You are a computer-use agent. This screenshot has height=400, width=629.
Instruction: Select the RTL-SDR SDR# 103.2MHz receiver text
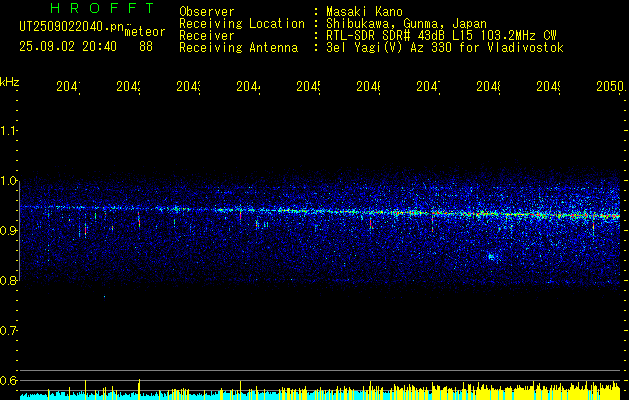(441, 36)
